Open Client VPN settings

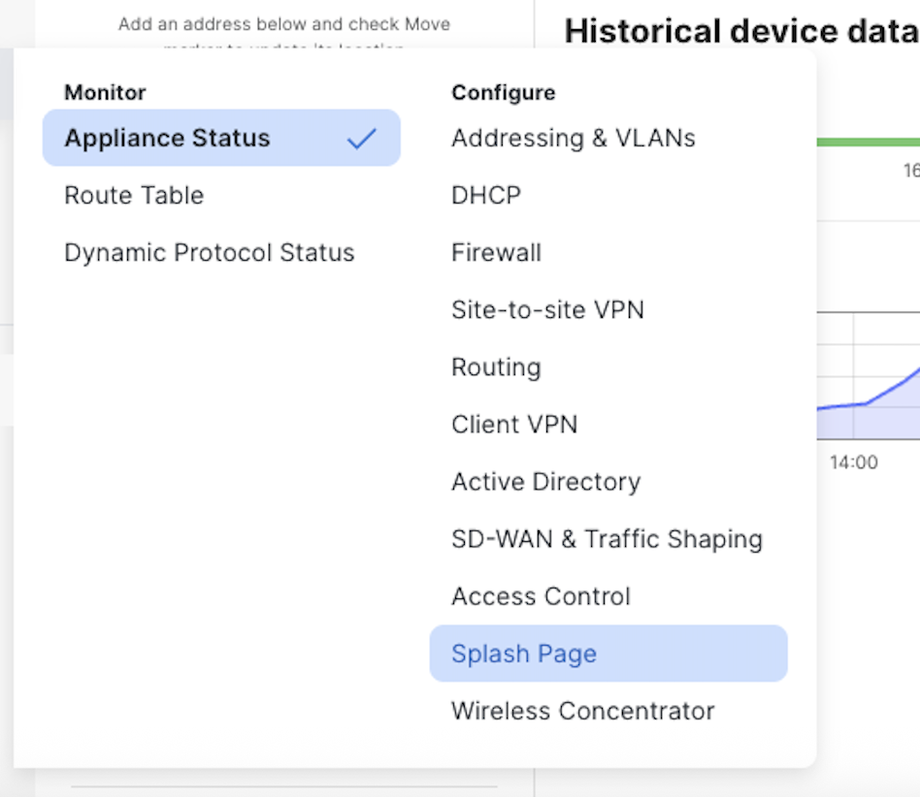[x=514, y=424]
